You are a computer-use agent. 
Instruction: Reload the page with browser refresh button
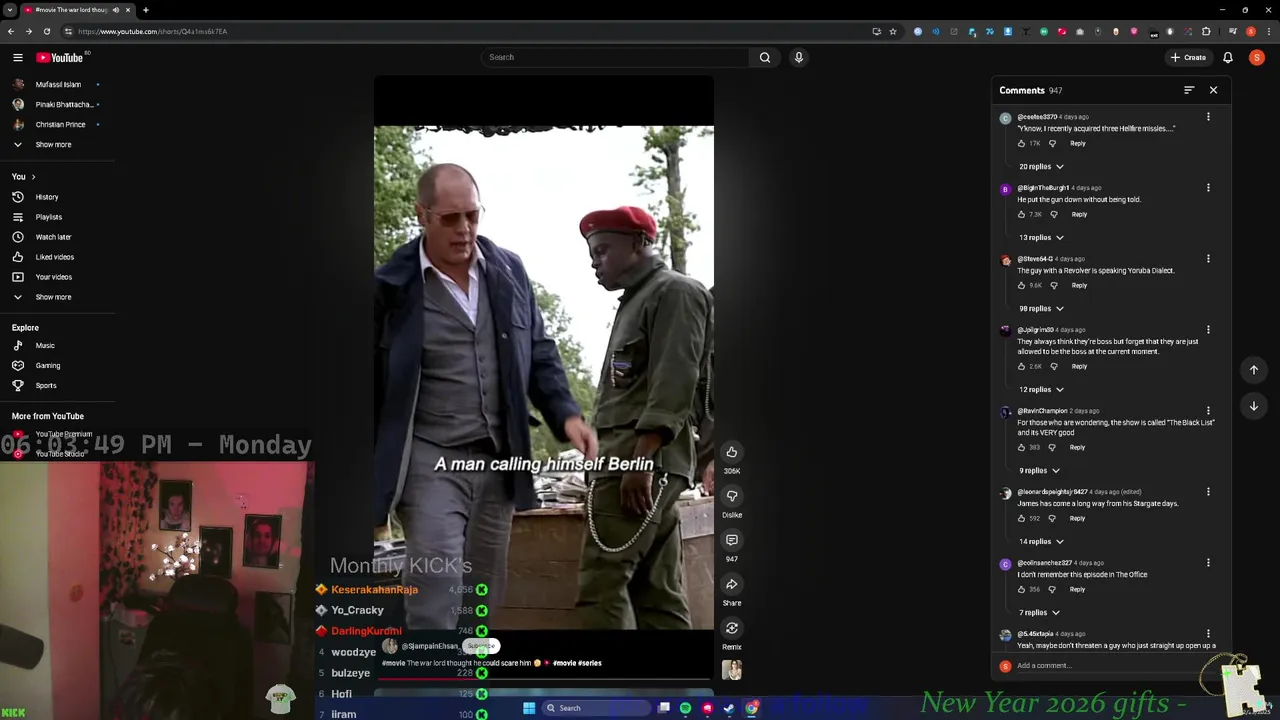point(46,31)
